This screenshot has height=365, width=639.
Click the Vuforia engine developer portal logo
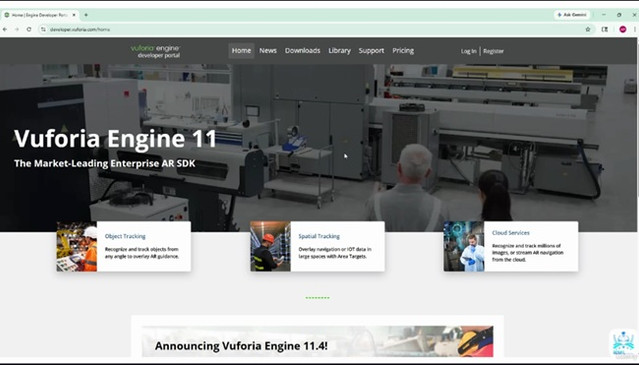point(155,51)
